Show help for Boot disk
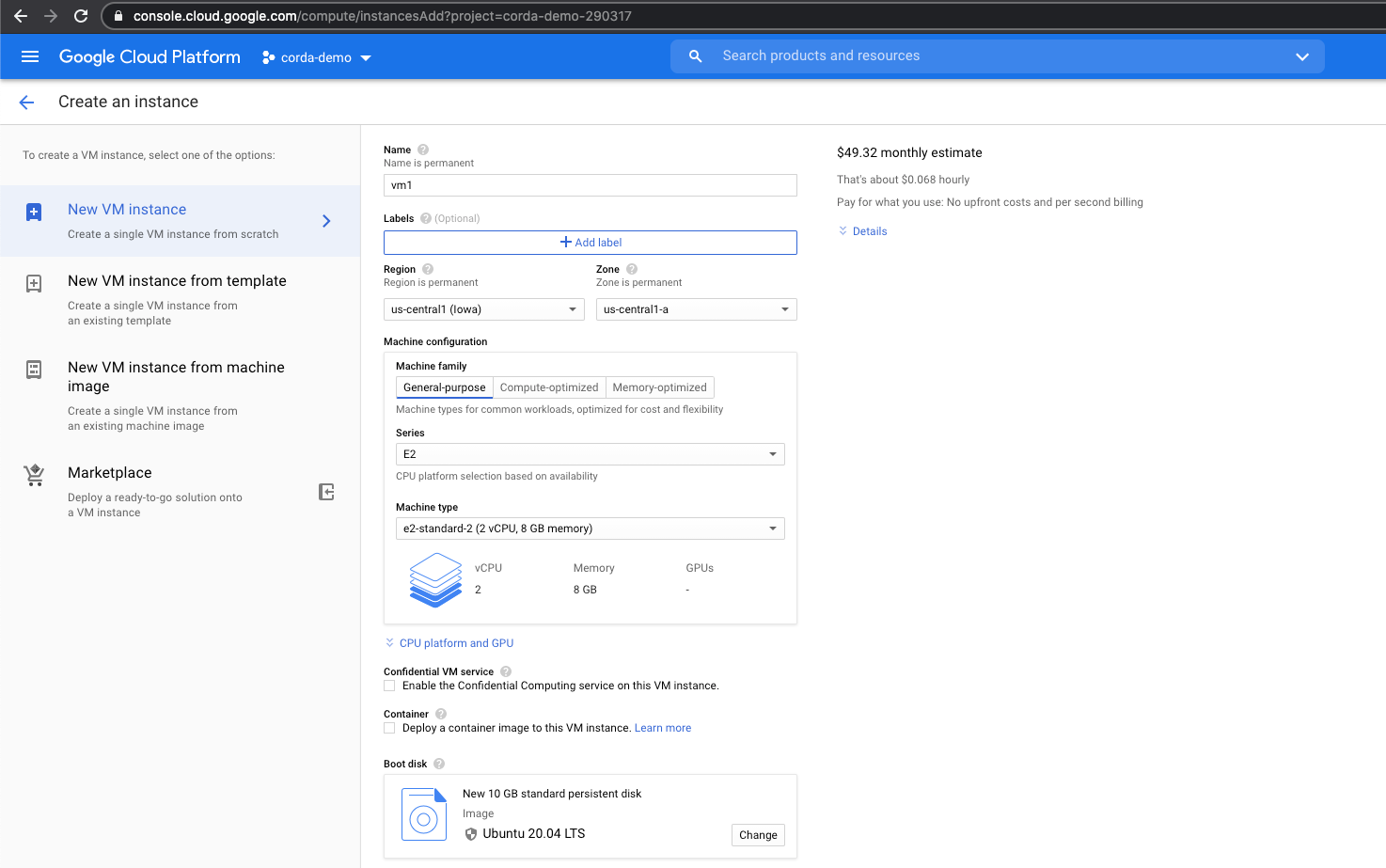The height and width of the screenshot is (868, 1386). (x=439, y=764)
